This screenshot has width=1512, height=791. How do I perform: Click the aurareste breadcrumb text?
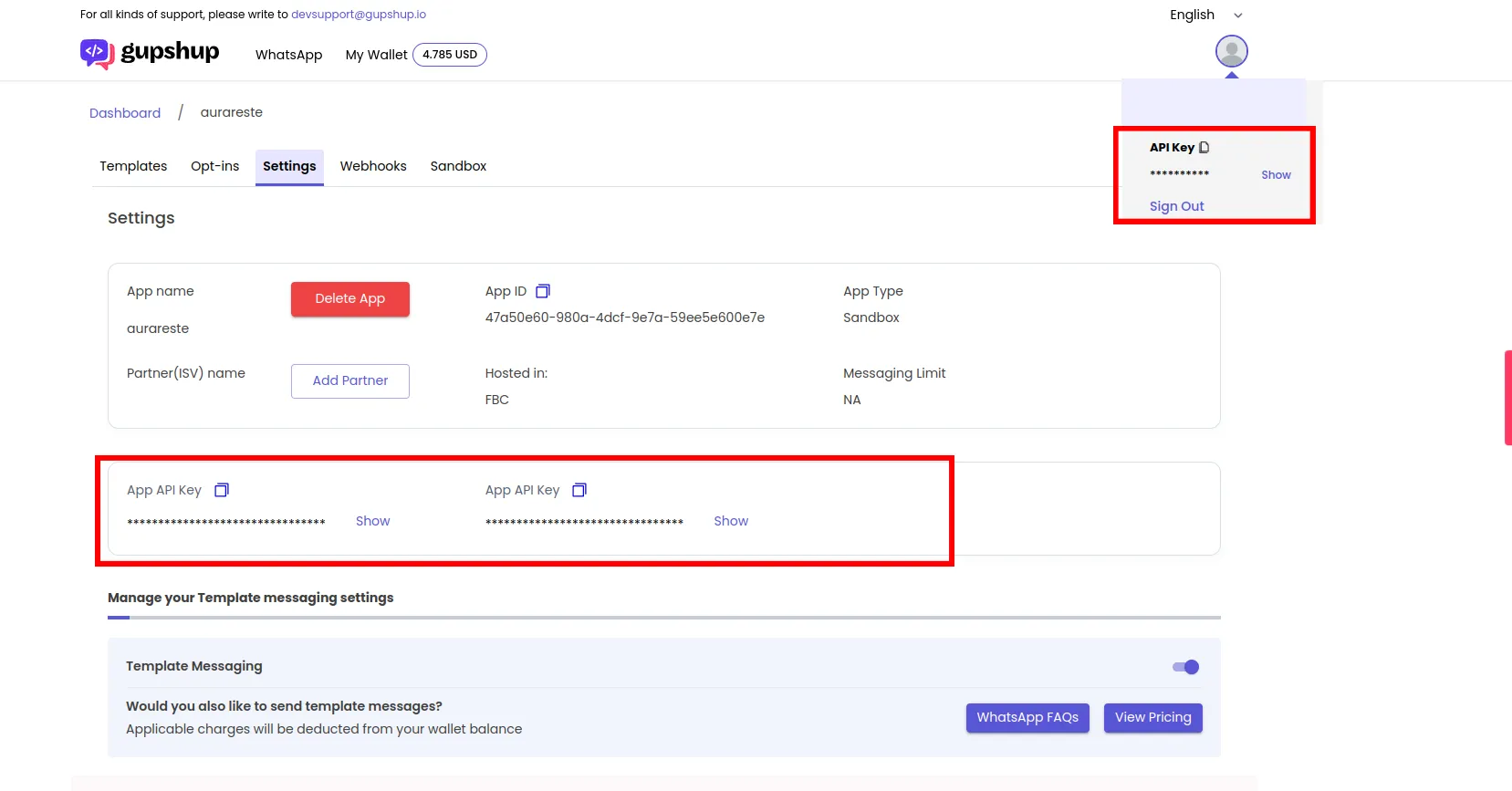[x=232, y=112]
